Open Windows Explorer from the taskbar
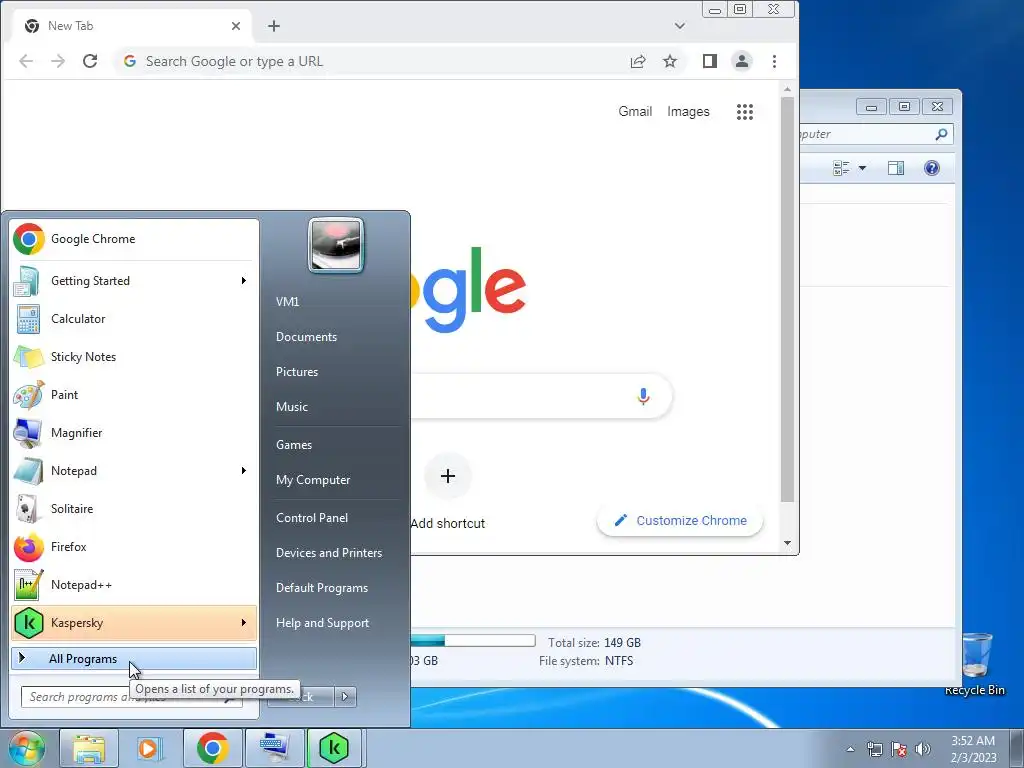The height and width of the screenshot is (768, 1024). click(x=89, y=748)
